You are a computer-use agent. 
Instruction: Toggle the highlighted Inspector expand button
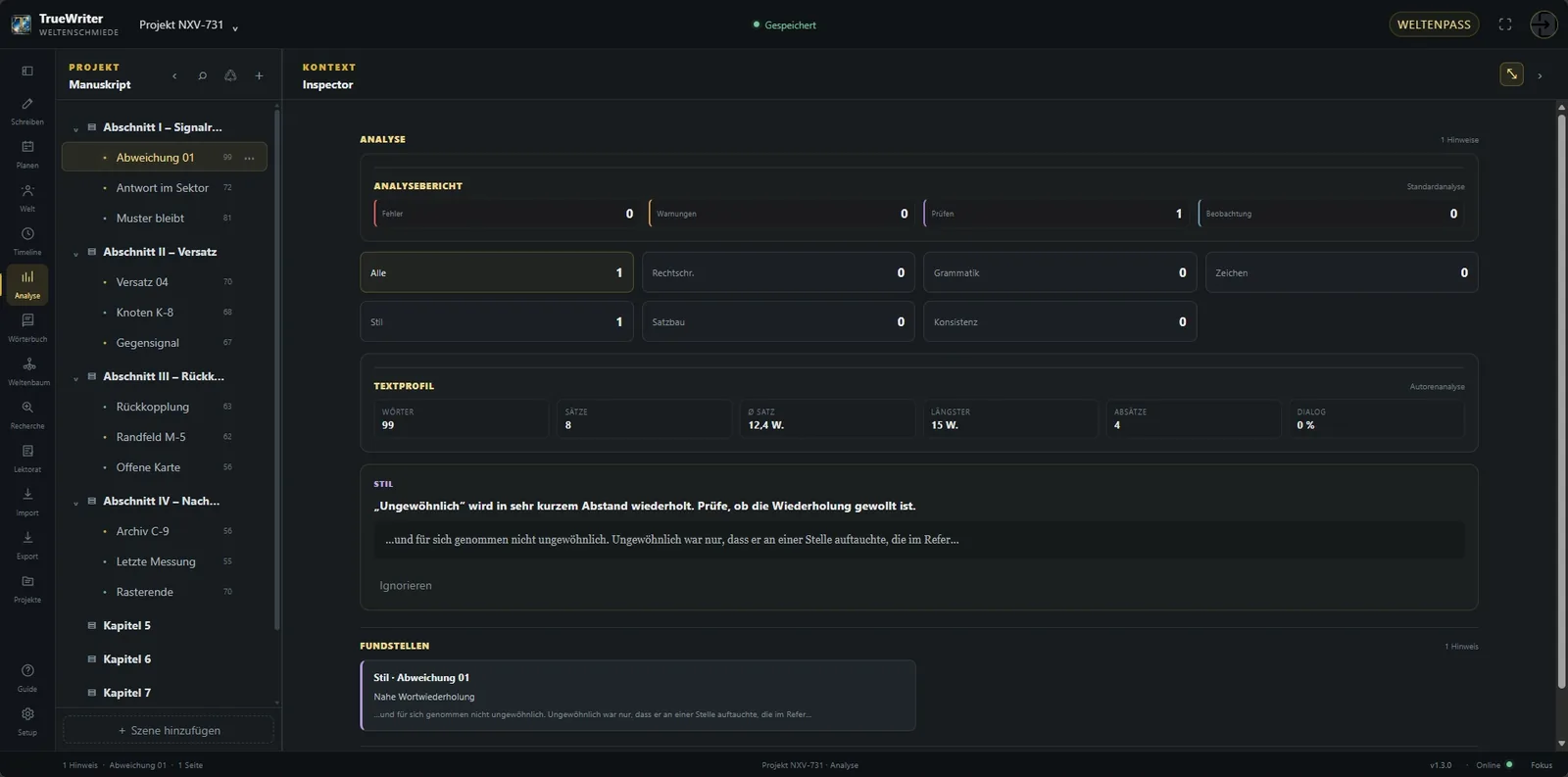[1512, 73]
